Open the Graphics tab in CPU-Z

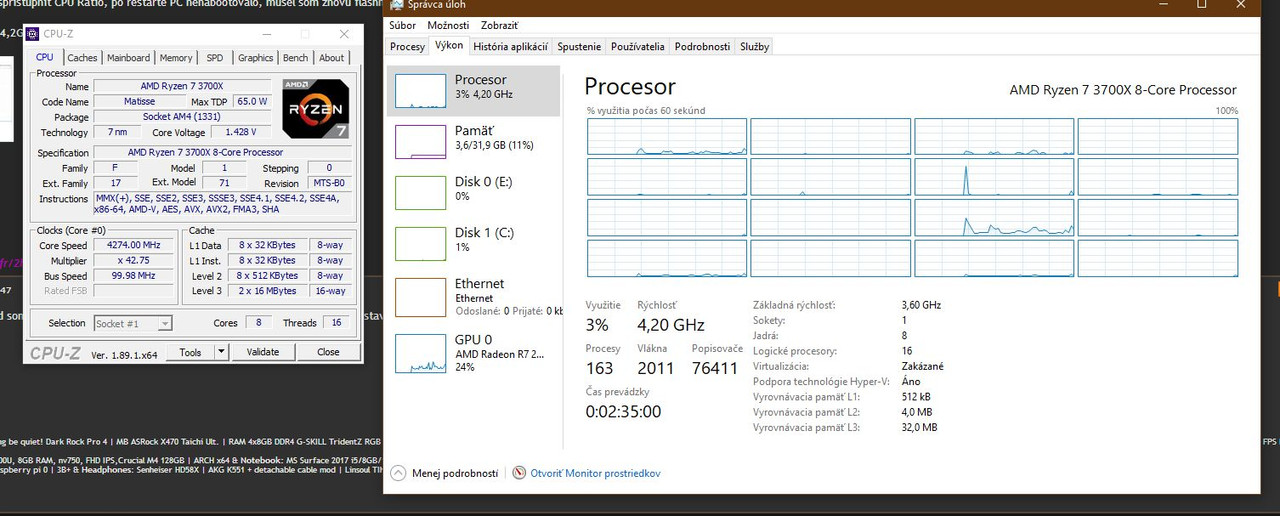point(255,58)
